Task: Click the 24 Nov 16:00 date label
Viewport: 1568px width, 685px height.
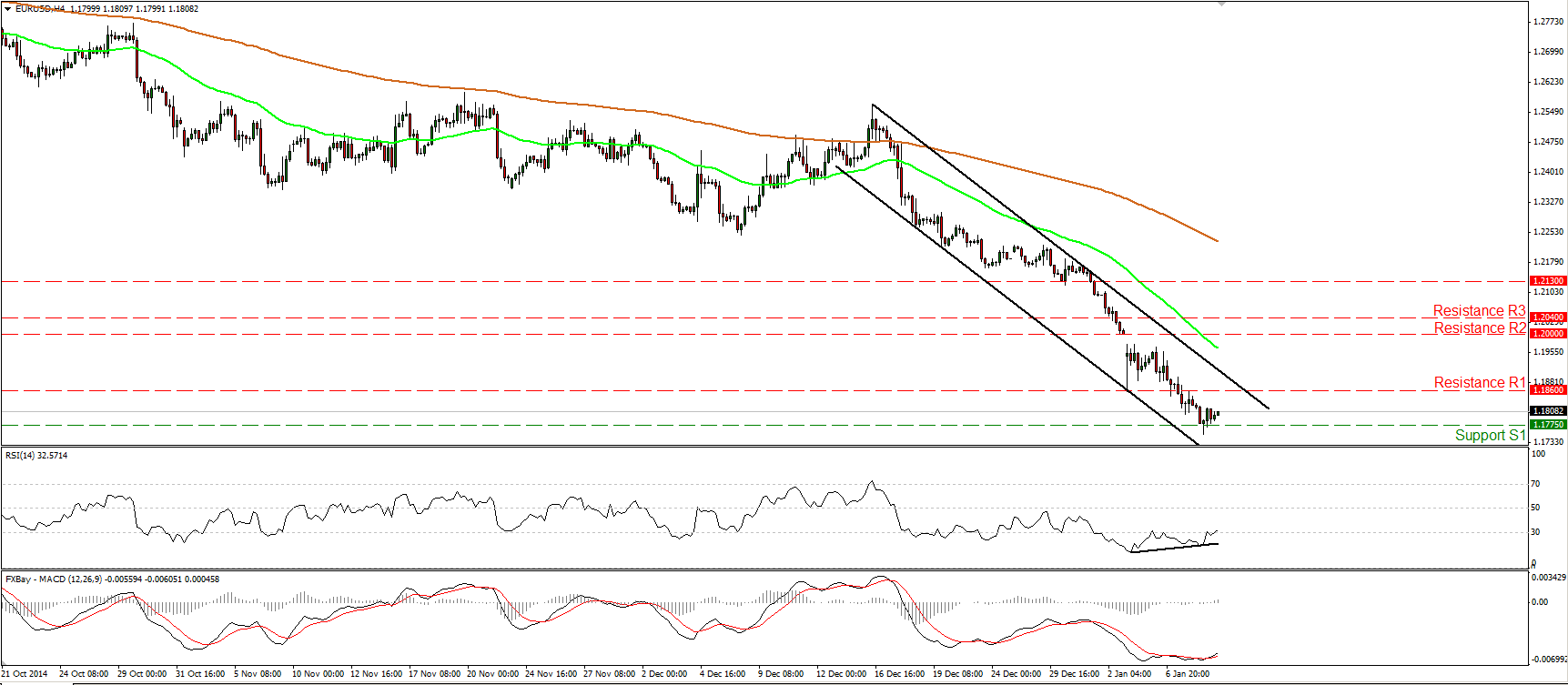Action: pos(551,674)
